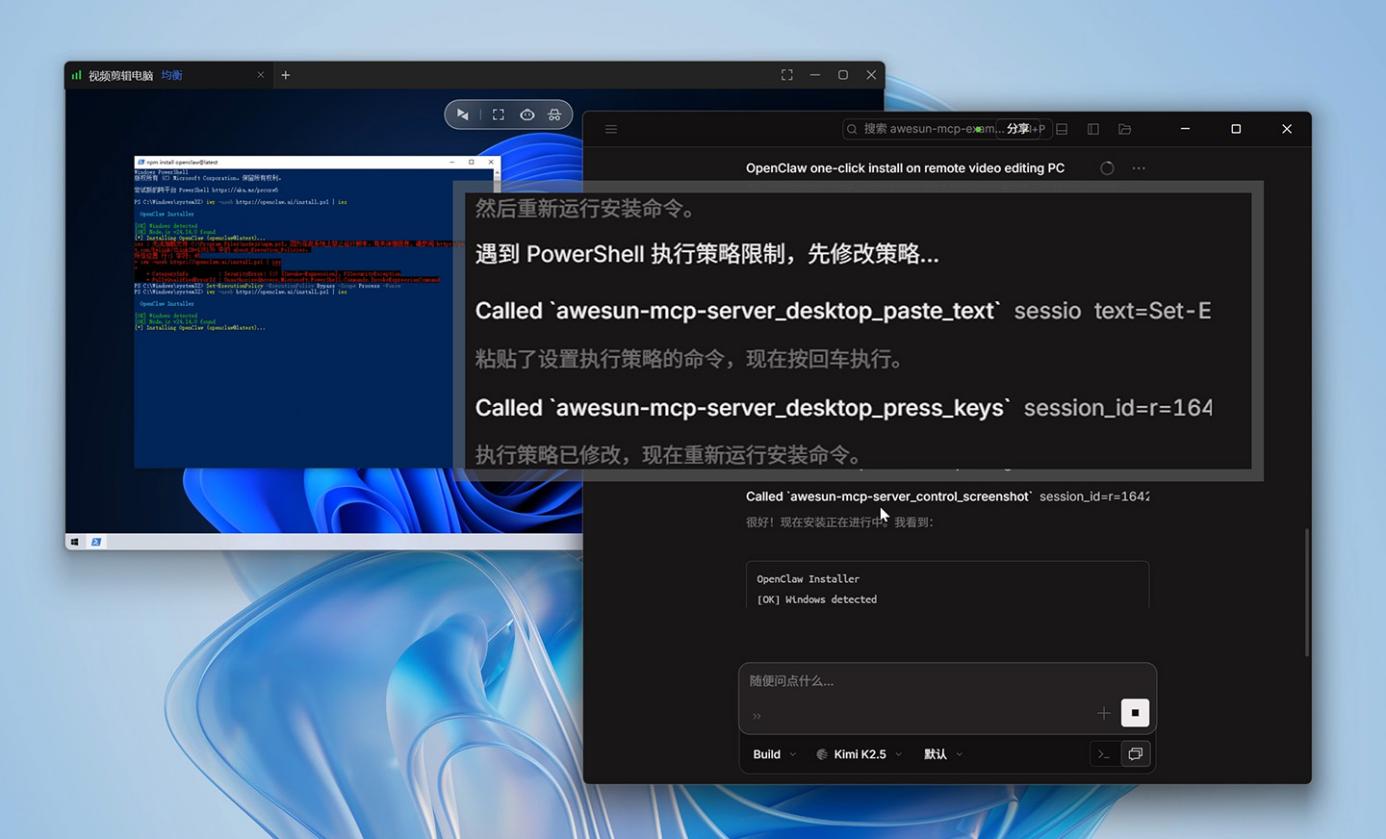
Task: Click the awesun-mcp-server_desktop_paste_text call line
Action: click(843, 311)
